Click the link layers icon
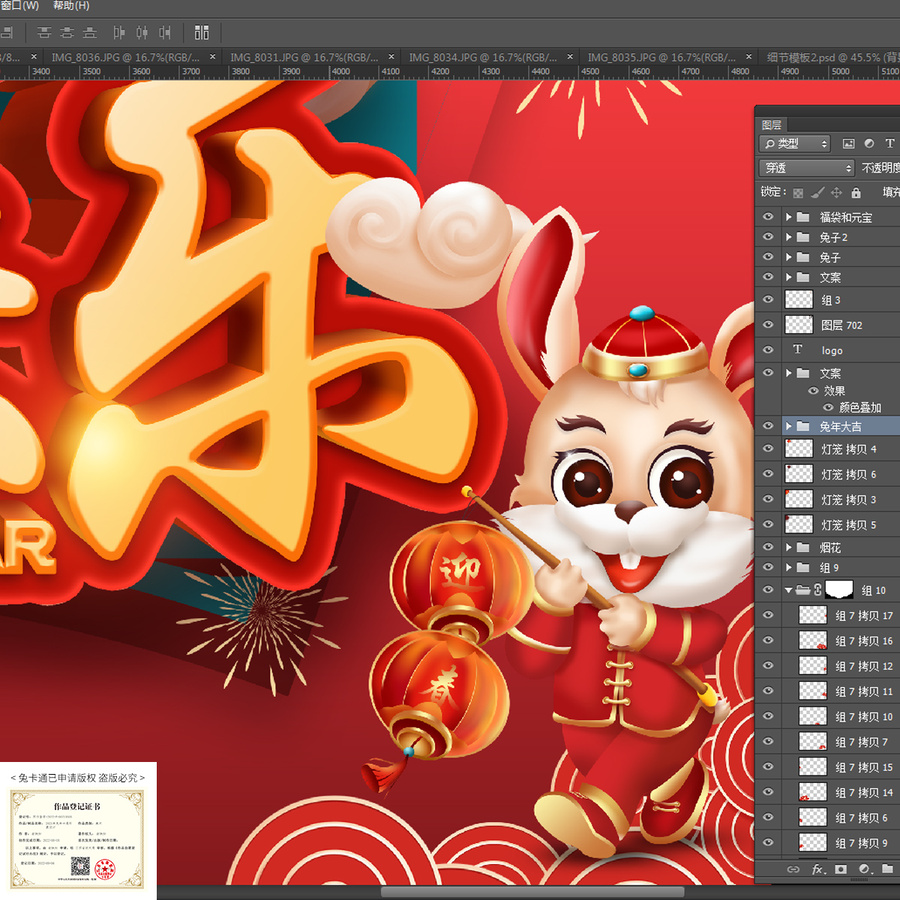 tap(793, 869)
